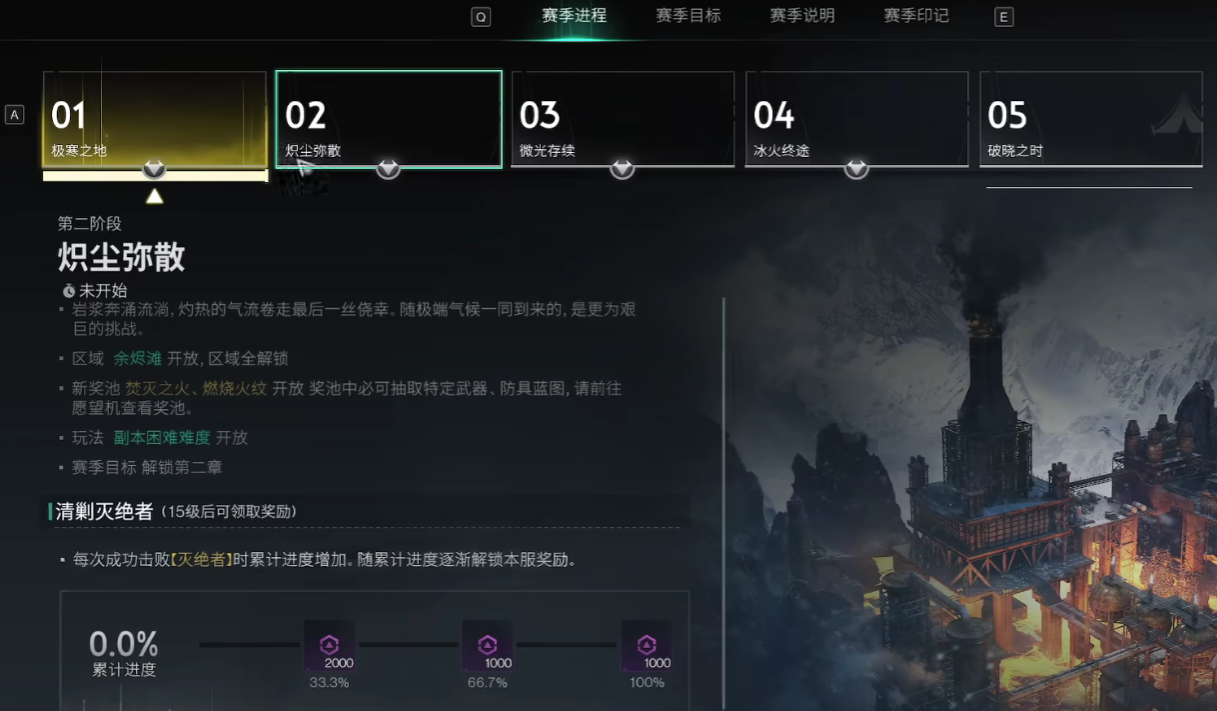Click the A key hint icon
Screen dimensions: 1217x711
(x=15, y=115)
